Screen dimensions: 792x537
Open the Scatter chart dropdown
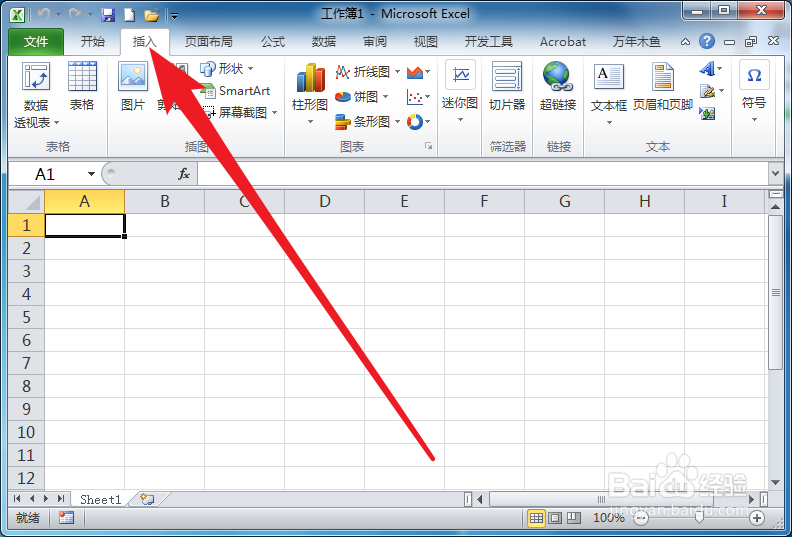point(418,96)
